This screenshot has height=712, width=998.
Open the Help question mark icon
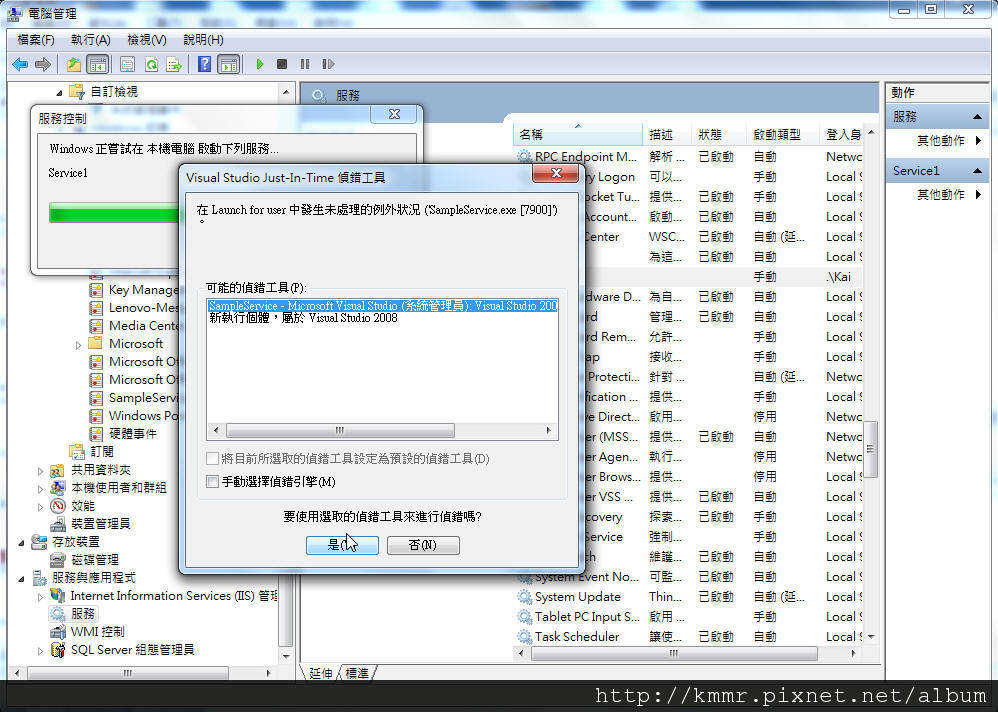pyautogui.click(x=204, y=64)
